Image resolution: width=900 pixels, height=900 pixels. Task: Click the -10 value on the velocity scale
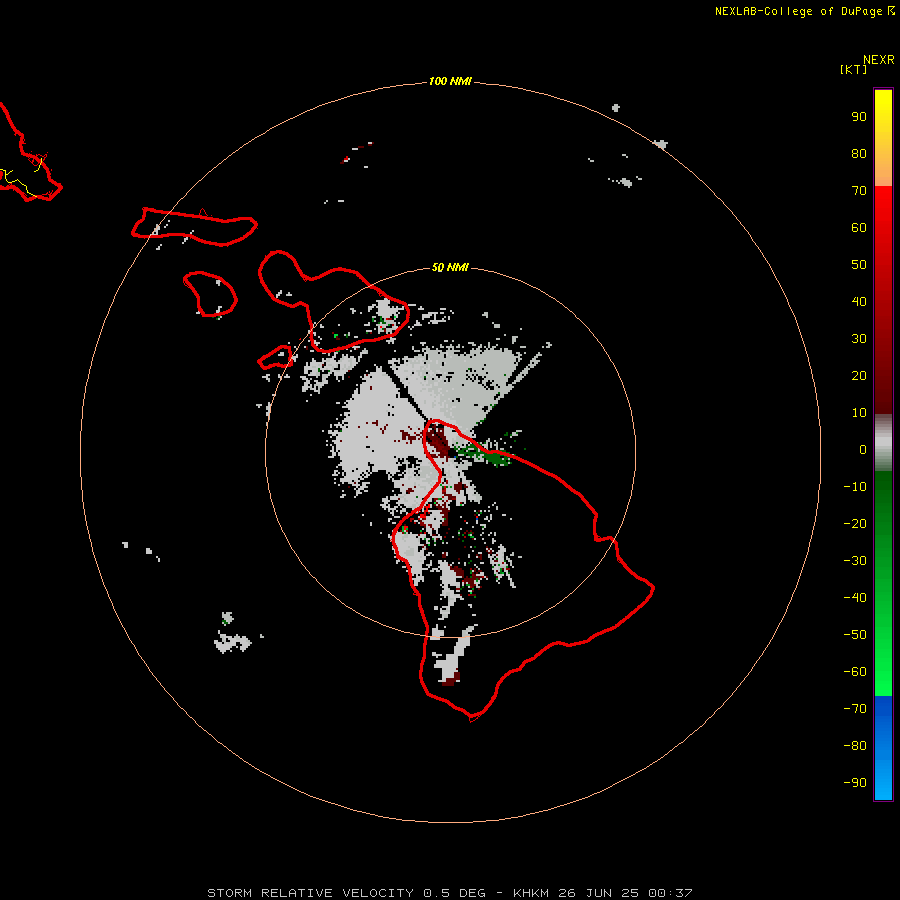(855, 487)
